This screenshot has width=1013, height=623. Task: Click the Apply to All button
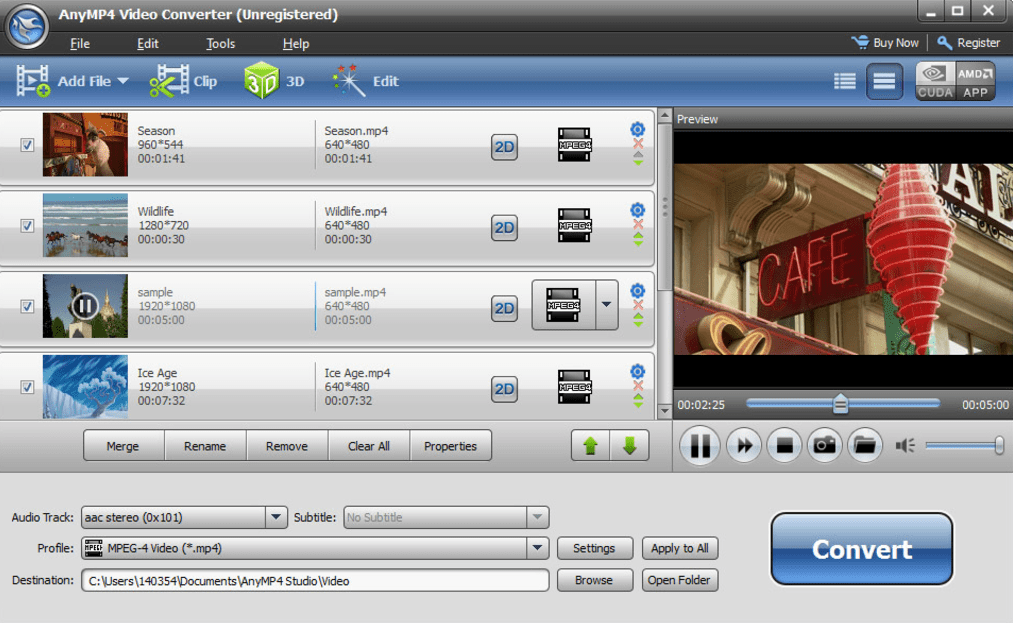pos(680,548)
